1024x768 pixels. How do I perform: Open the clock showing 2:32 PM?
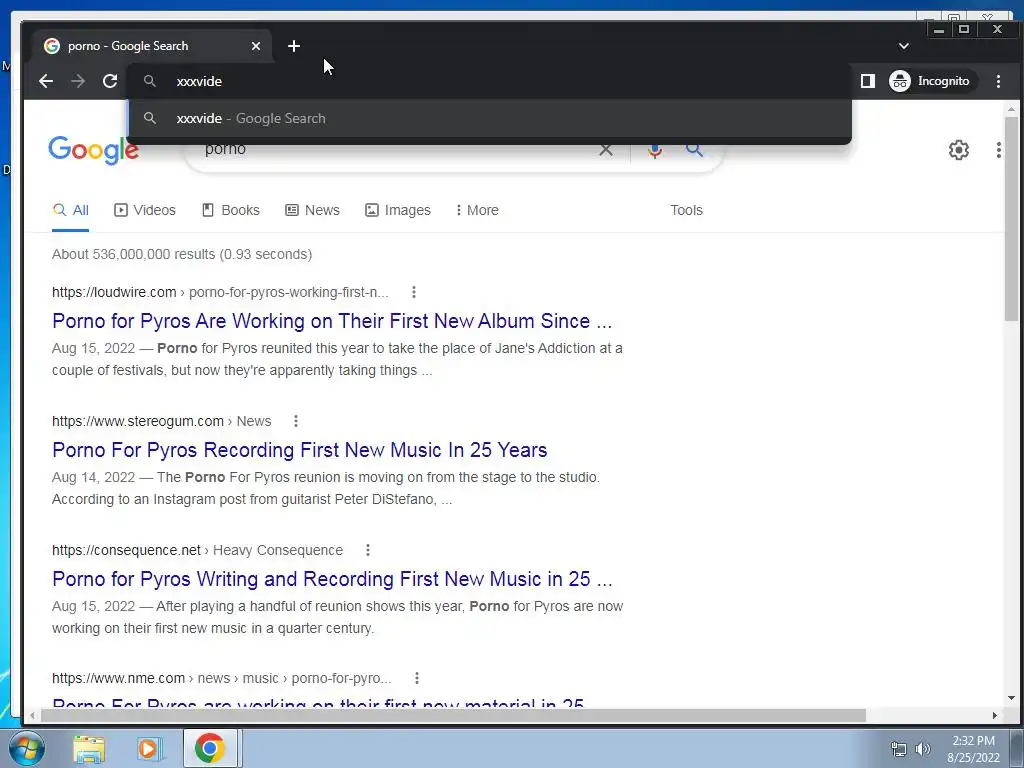(974, 749)
